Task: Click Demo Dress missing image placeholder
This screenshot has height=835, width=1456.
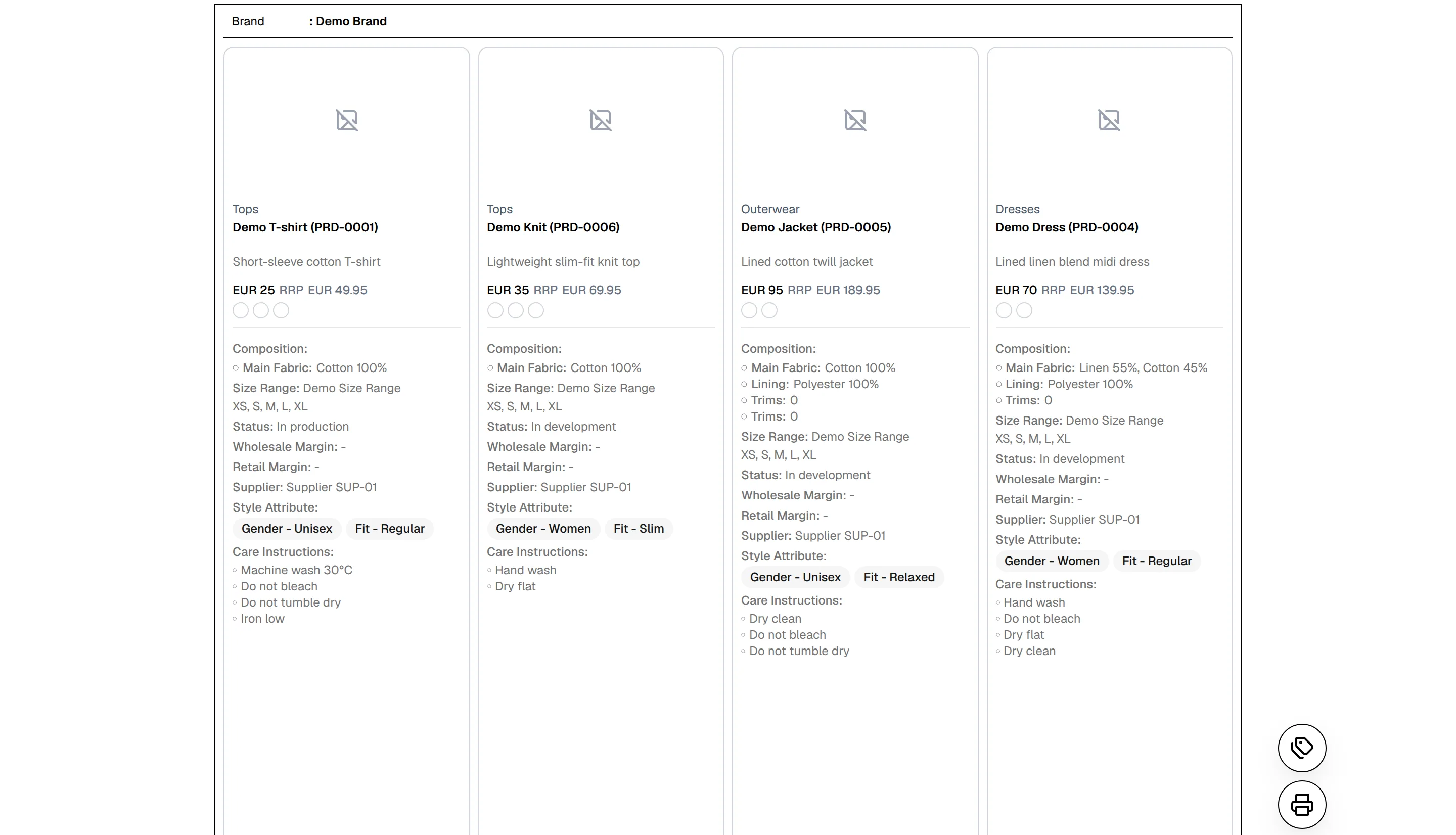Action: click(1109, 120)
